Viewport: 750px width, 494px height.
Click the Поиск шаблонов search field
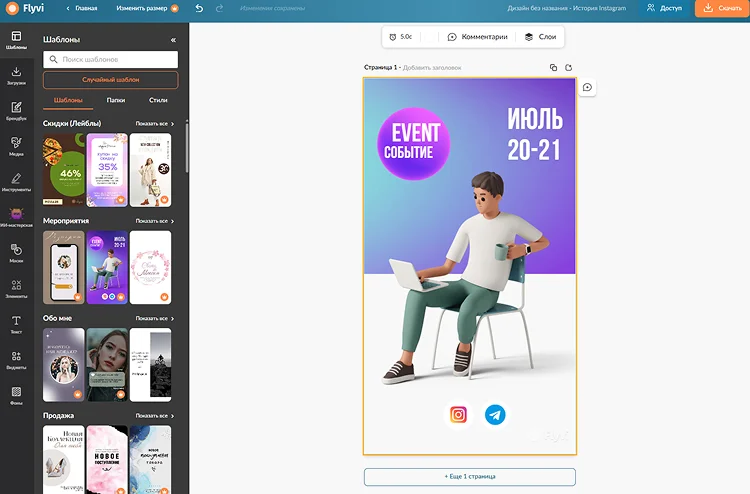[110, 59]
